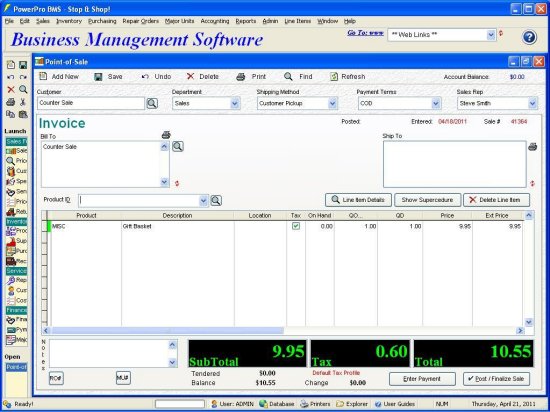Click the copy icon in left sidebar
550x412 pixels.
coord(11,114)
